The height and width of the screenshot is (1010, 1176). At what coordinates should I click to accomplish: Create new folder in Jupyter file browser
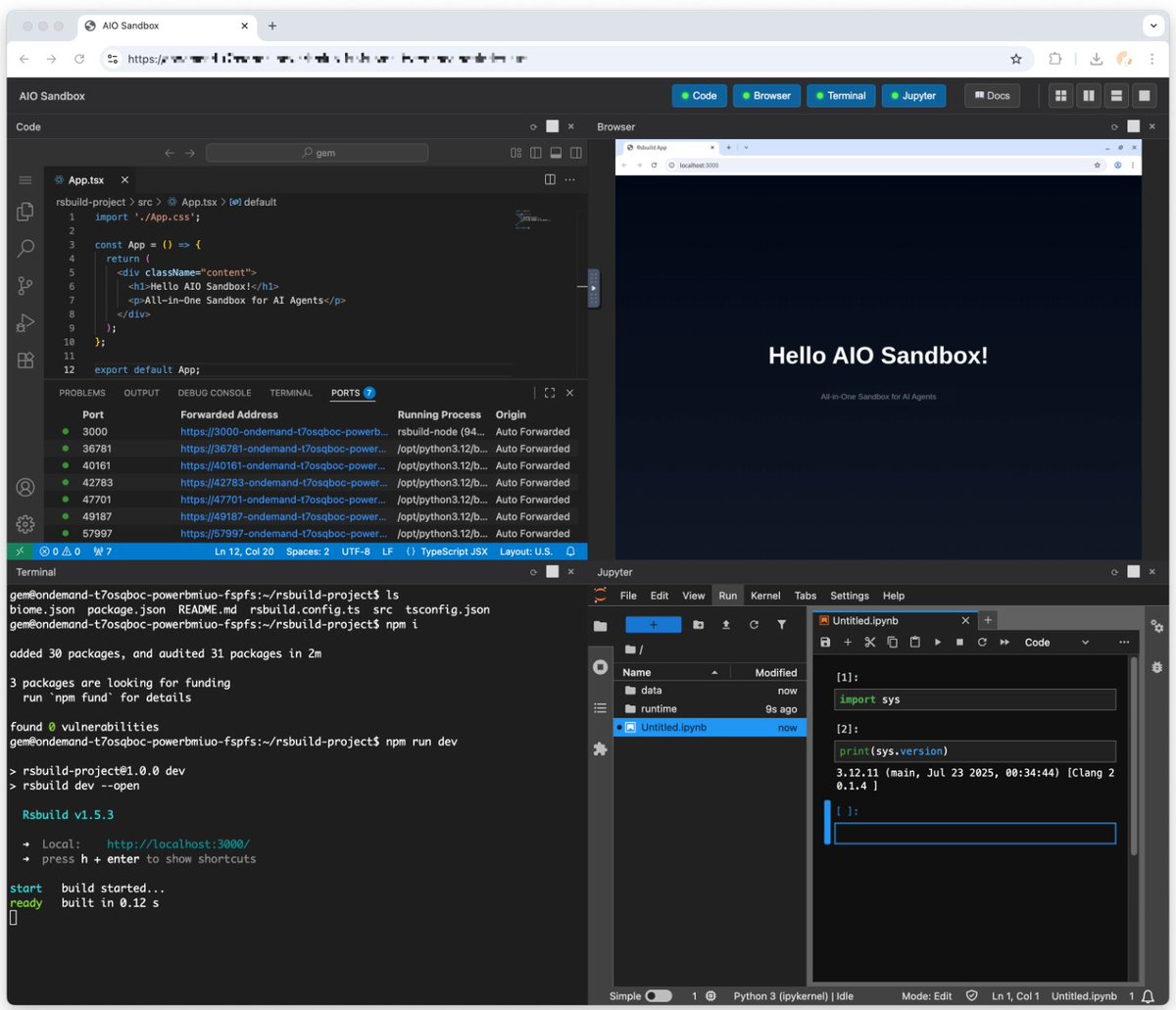[x=698, y=624]
